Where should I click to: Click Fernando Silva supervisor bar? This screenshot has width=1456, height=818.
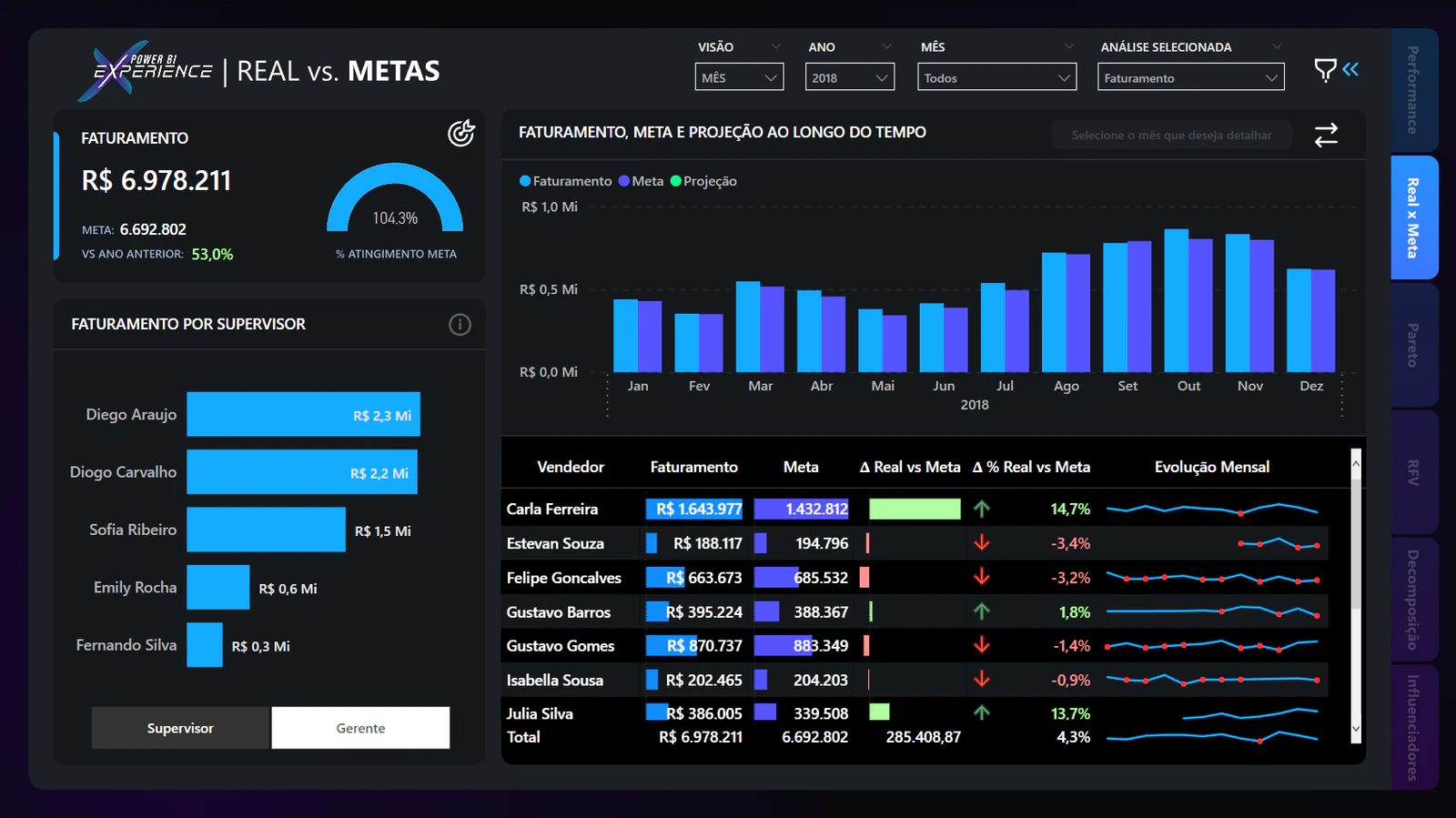(205, 645)
